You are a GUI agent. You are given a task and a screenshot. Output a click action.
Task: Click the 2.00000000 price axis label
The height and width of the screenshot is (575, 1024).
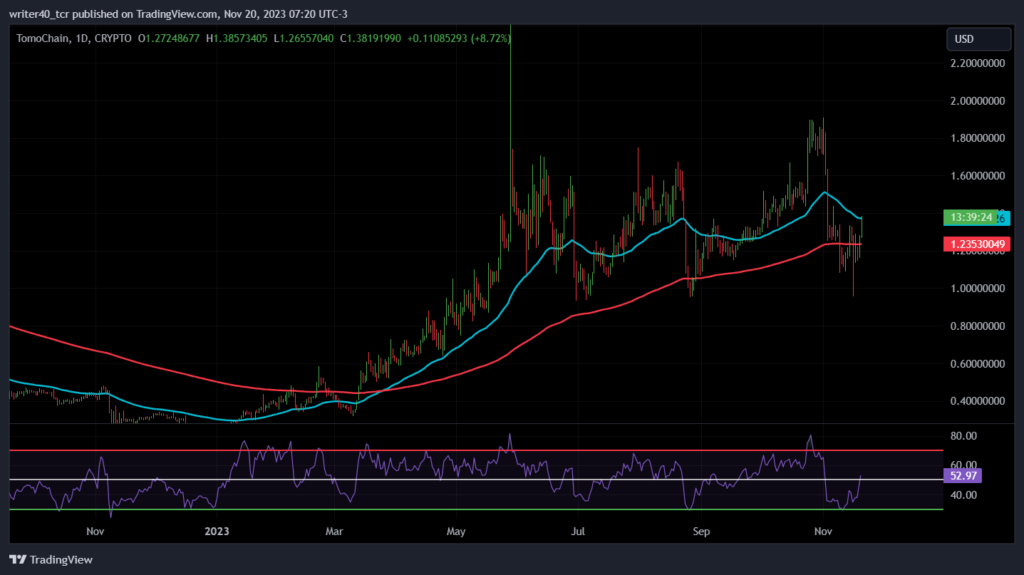click(x=978, y=101)
